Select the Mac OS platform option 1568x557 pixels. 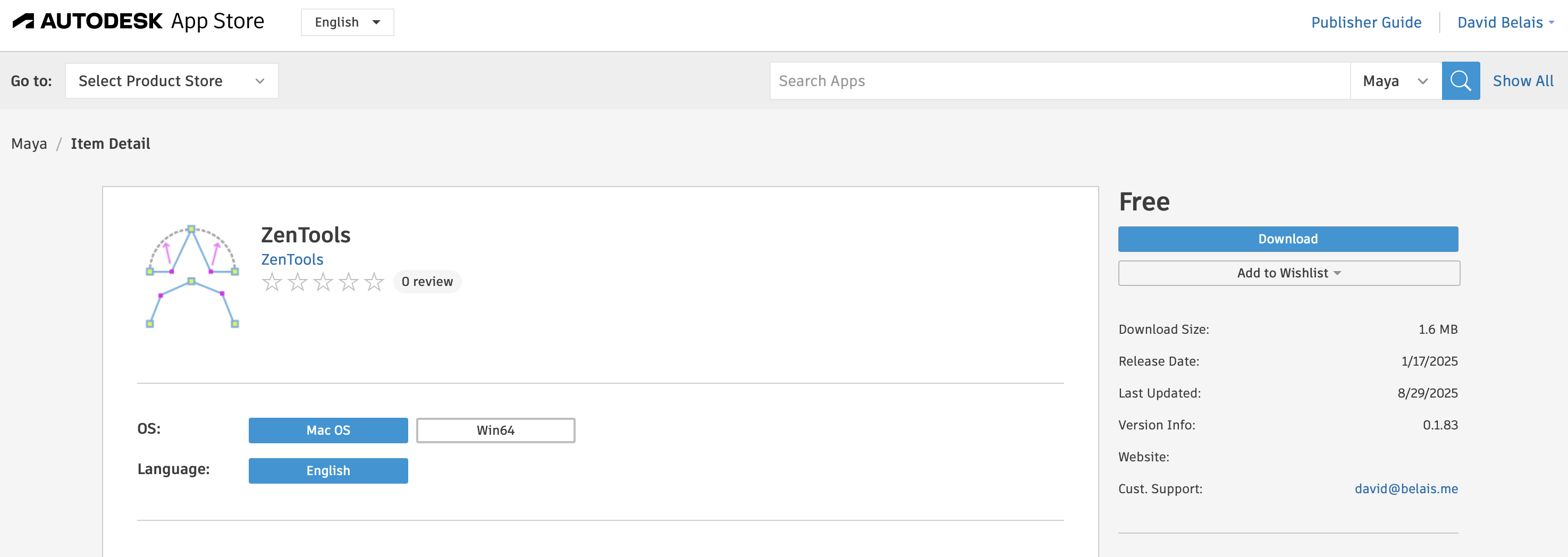coord(328,431)
